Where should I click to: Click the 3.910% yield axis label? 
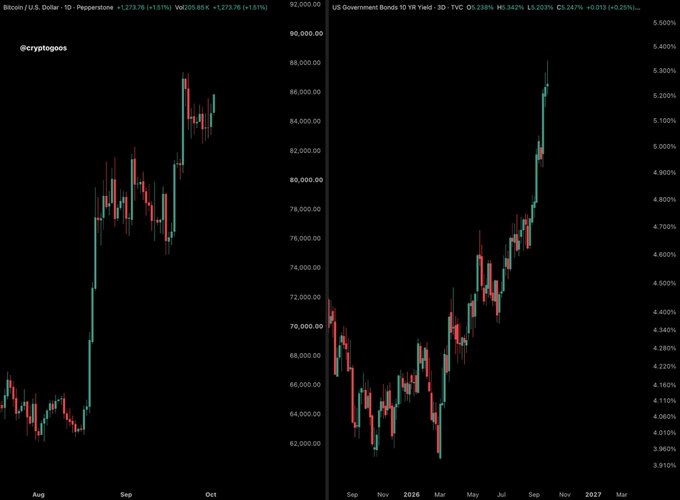pyautogui.click(x=664, y=465)
